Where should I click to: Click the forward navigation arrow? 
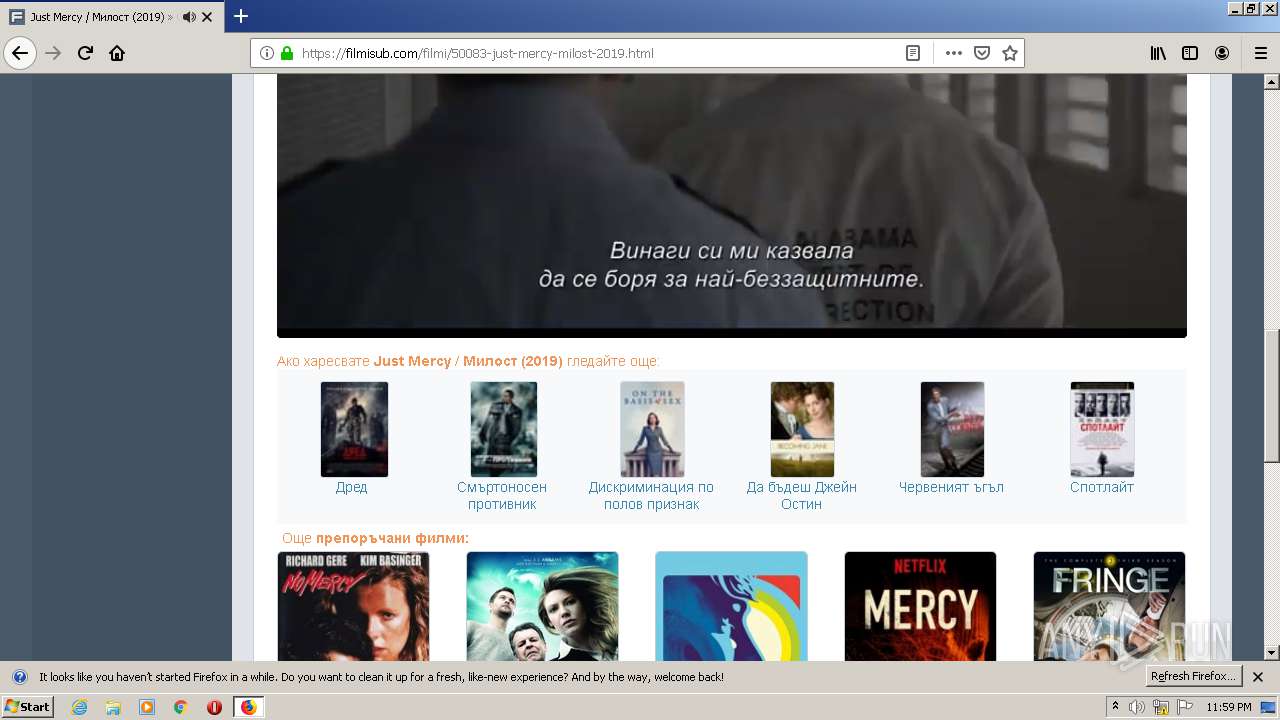pyautogui.click(x=53, y=53)
